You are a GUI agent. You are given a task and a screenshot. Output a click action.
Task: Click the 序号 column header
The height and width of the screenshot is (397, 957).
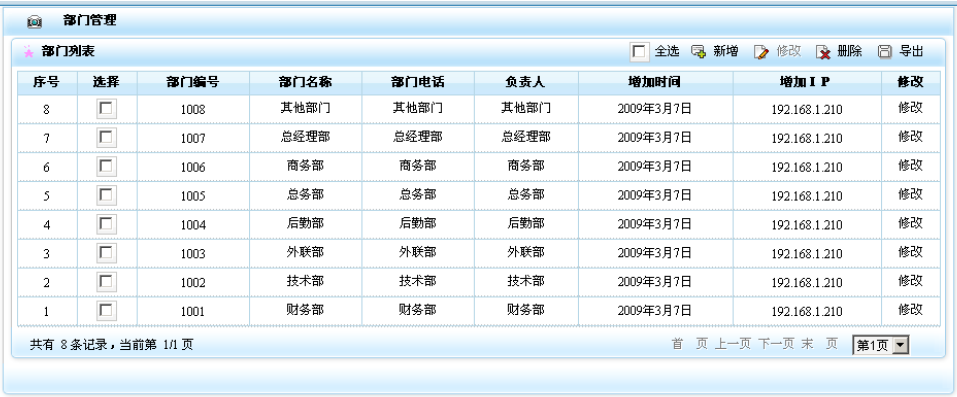click(46, 82)
